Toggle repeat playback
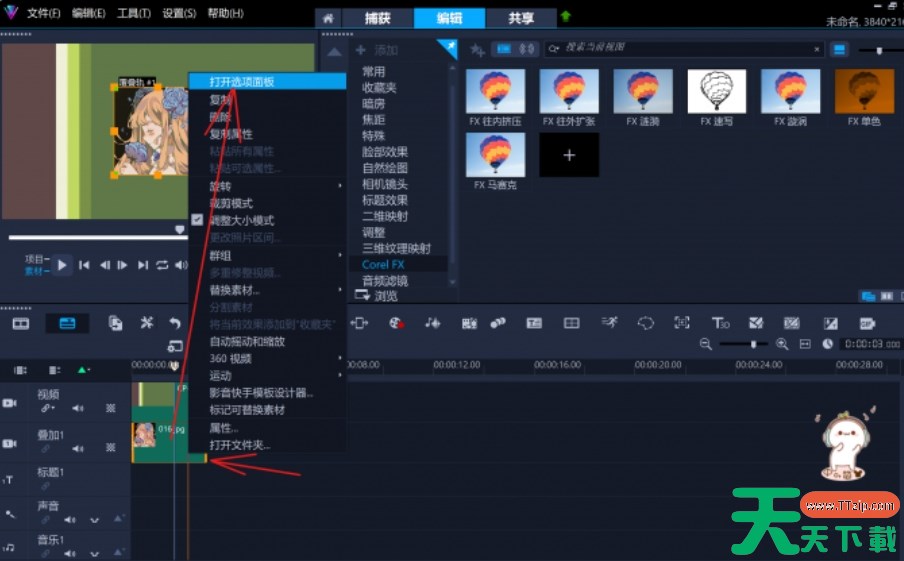The width and height of the screenshot is (904, 561). click(x=162, y=265)
